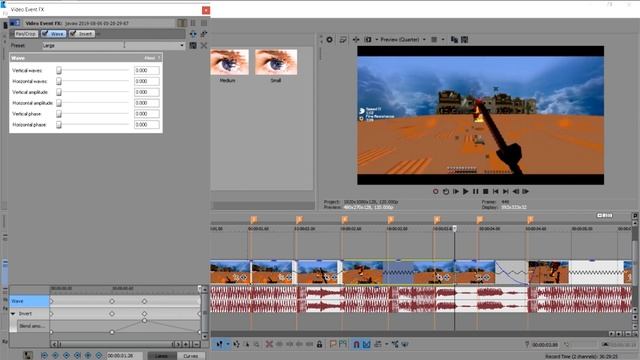Click the sync cursor icon below keyframe lanes
Image resolution: width=640 pixels, height=360 pixels.
point(28,356)
